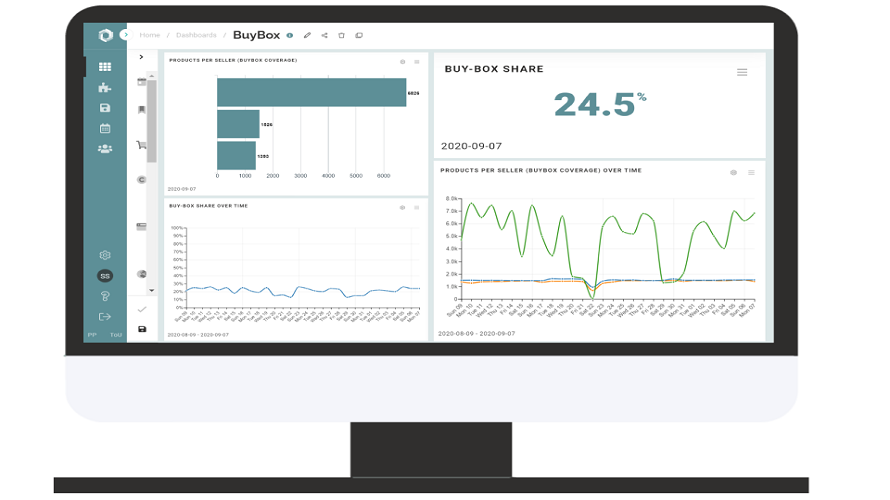Open the users group icon

pyautogui.click(x=105, y=149)
